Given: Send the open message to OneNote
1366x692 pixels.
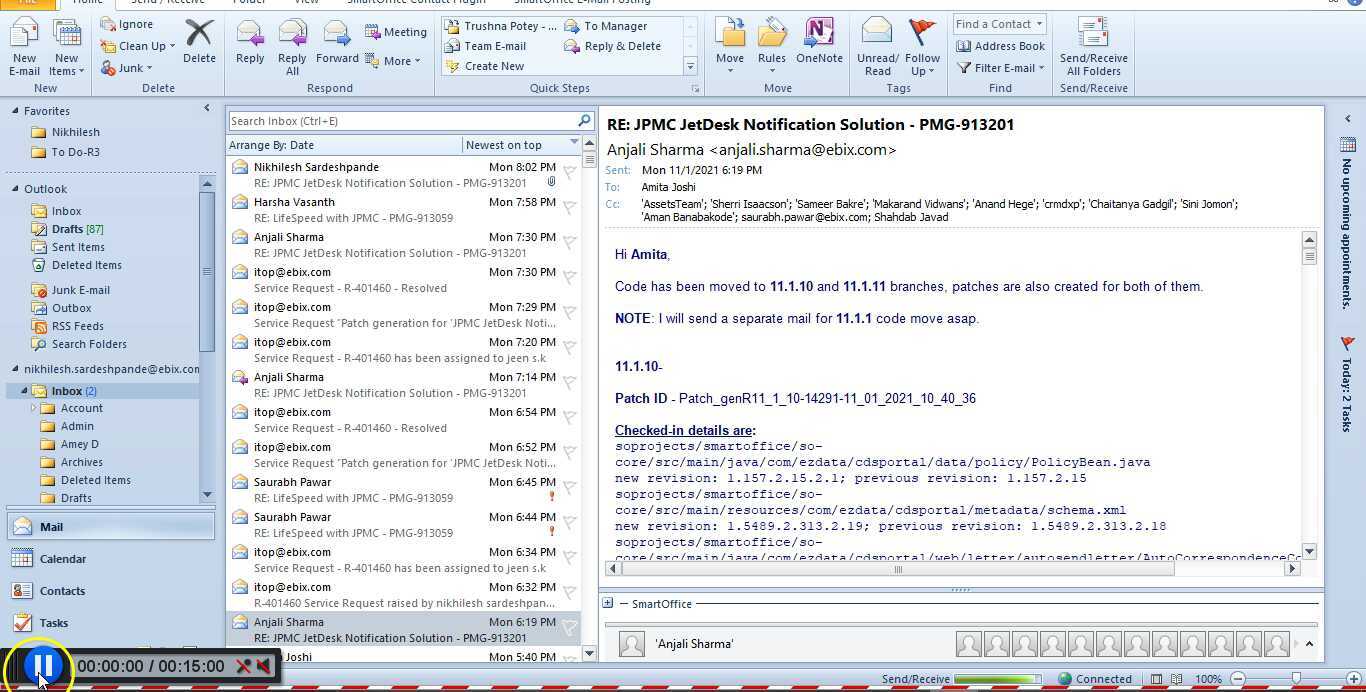Looking at the screenshot, I should pyautogui.click(x=820, y=45).
